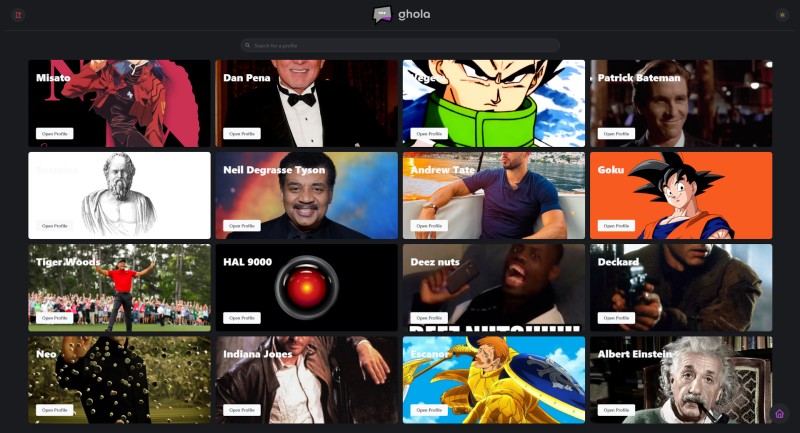Image resolution: width=800 pixels, height=433 pixels.
Task: Click the Tiger Woods name label
Action: tap(68, 262)
